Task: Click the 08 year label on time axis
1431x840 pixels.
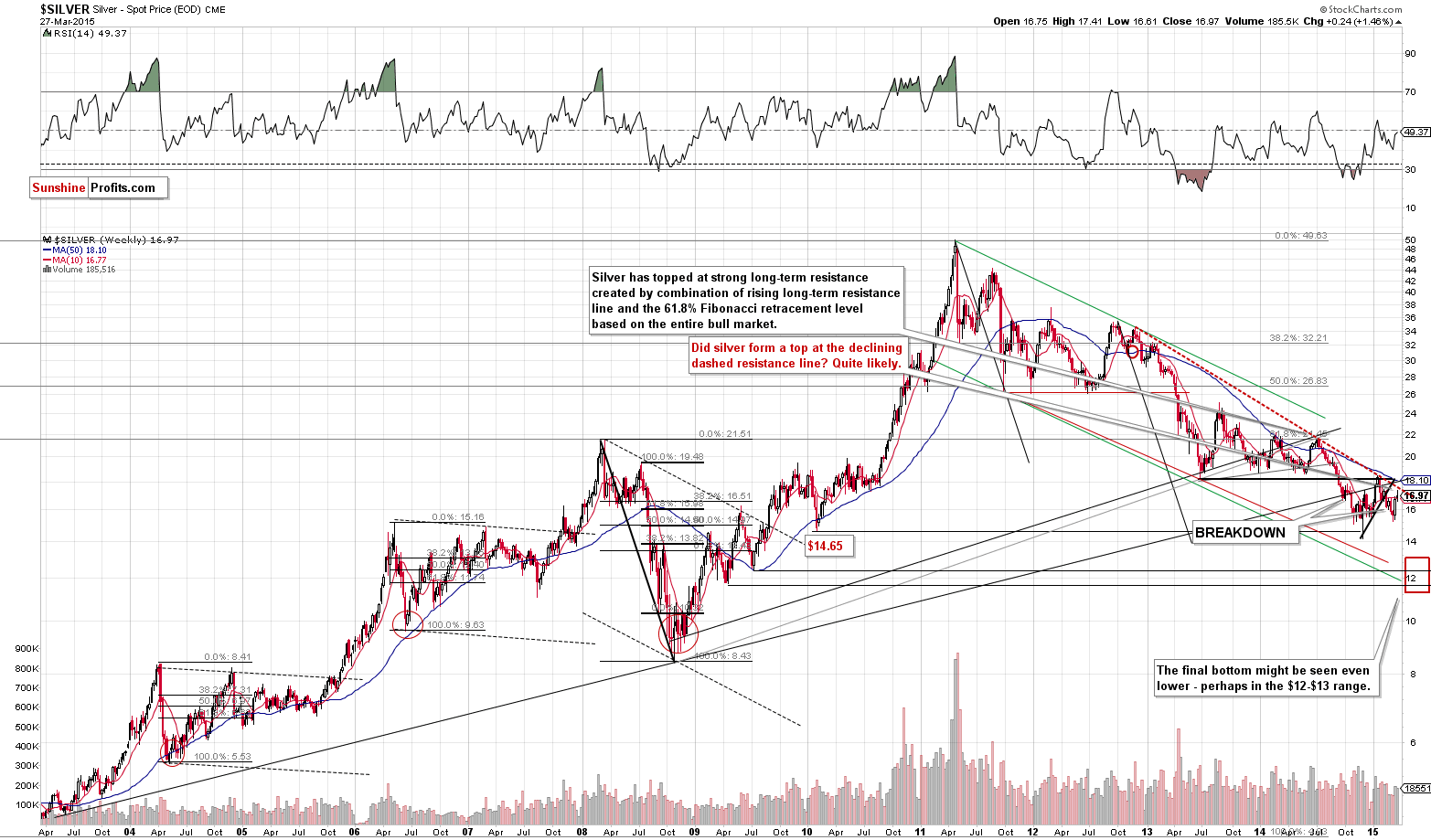Action: point(581,832)
